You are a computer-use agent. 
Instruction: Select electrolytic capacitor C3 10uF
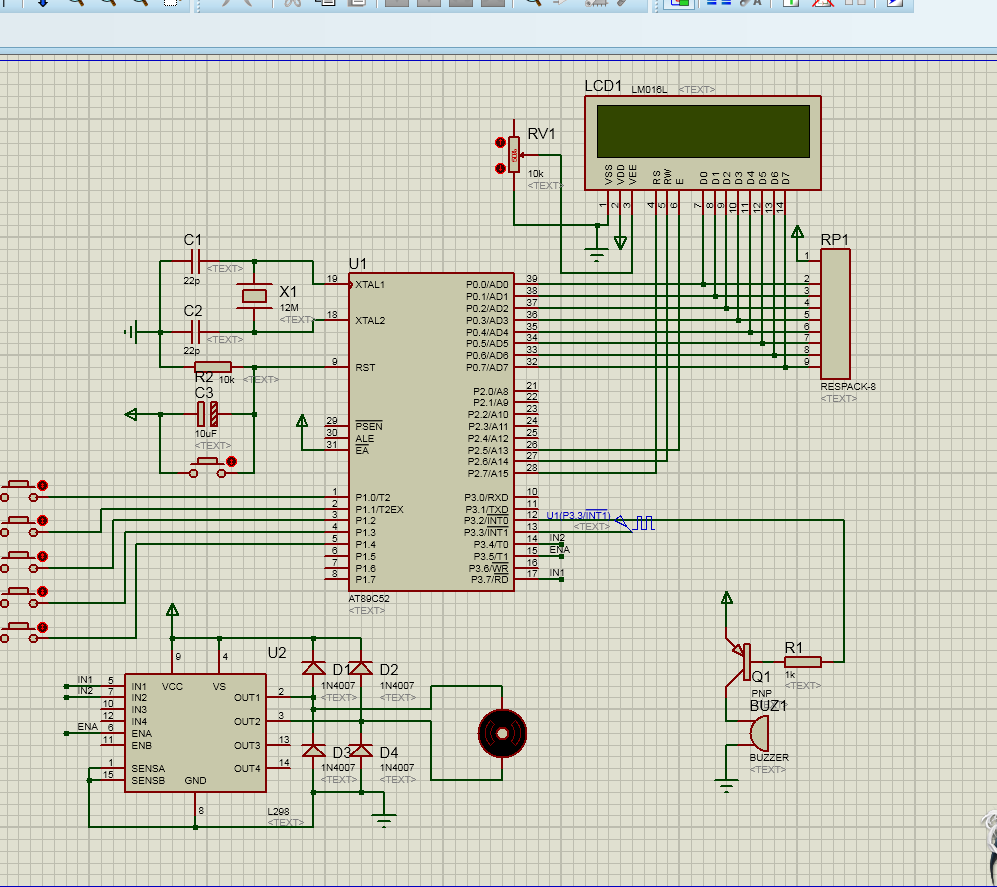(207, 414)
